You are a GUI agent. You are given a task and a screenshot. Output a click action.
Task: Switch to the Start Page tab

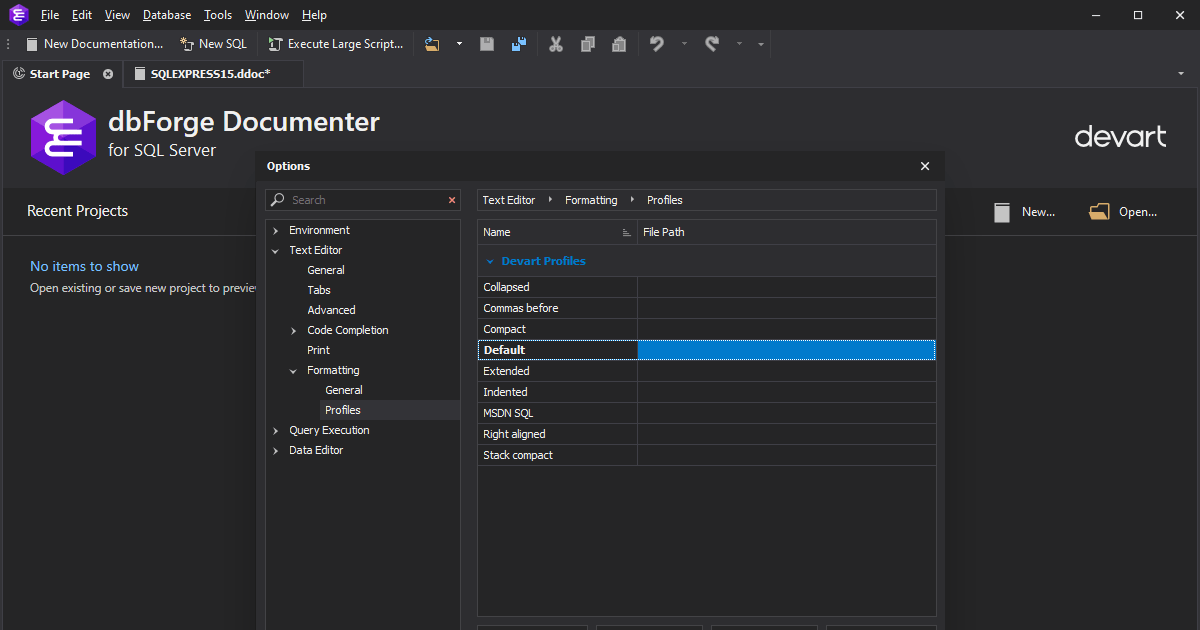pyautogui.click(x=60, y=73)
